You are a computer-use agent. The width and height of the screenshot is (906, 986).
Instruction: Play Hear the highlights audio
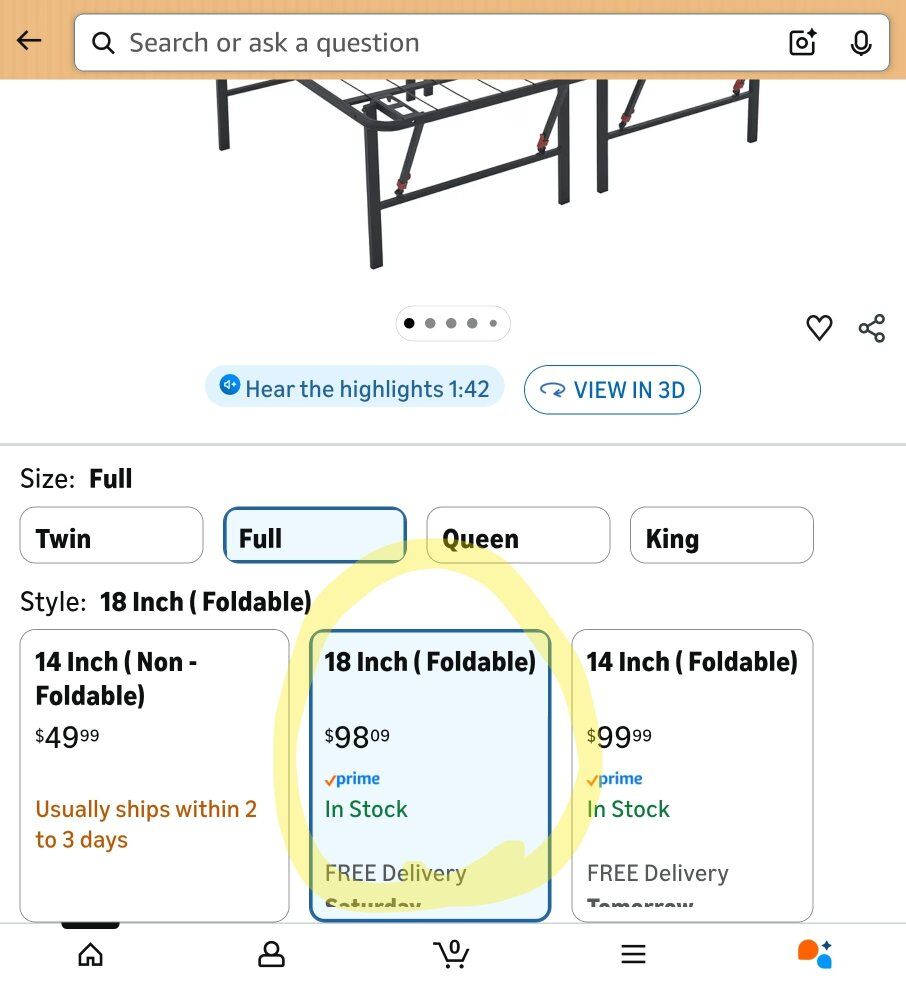click(354, 388)
